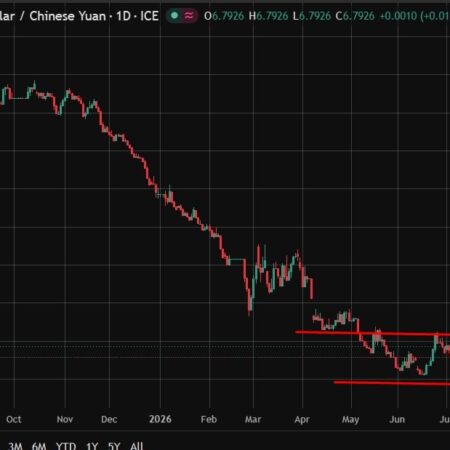Select the 6M time range
This screenshot has width=450, height=450.
click(39, 446)
